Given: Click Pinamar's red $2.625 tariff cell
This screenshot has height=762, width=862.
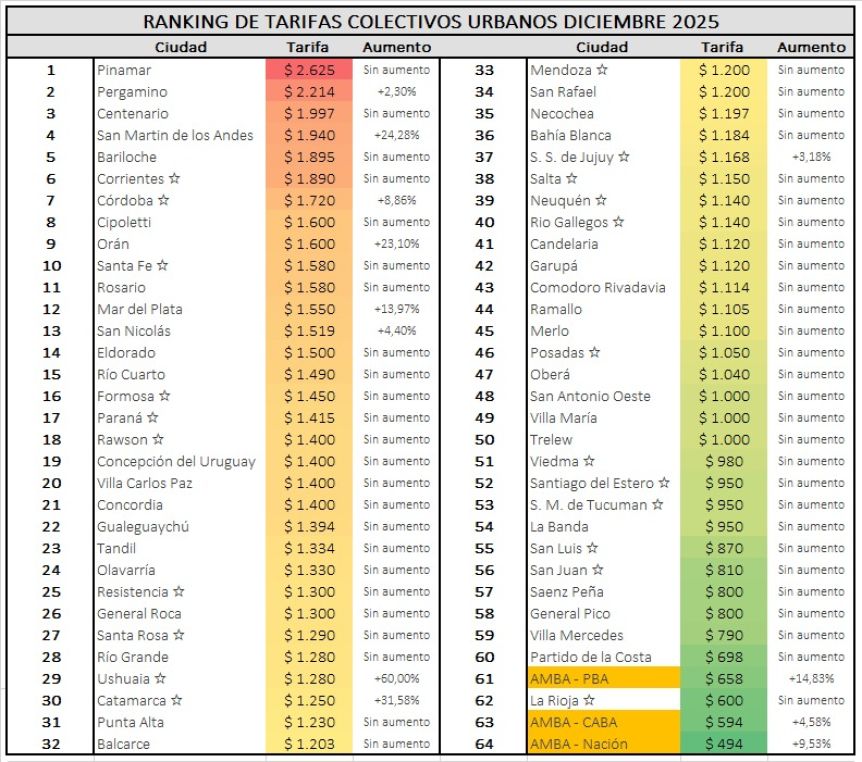Looking at the screenshot, I should click(308, 70).
